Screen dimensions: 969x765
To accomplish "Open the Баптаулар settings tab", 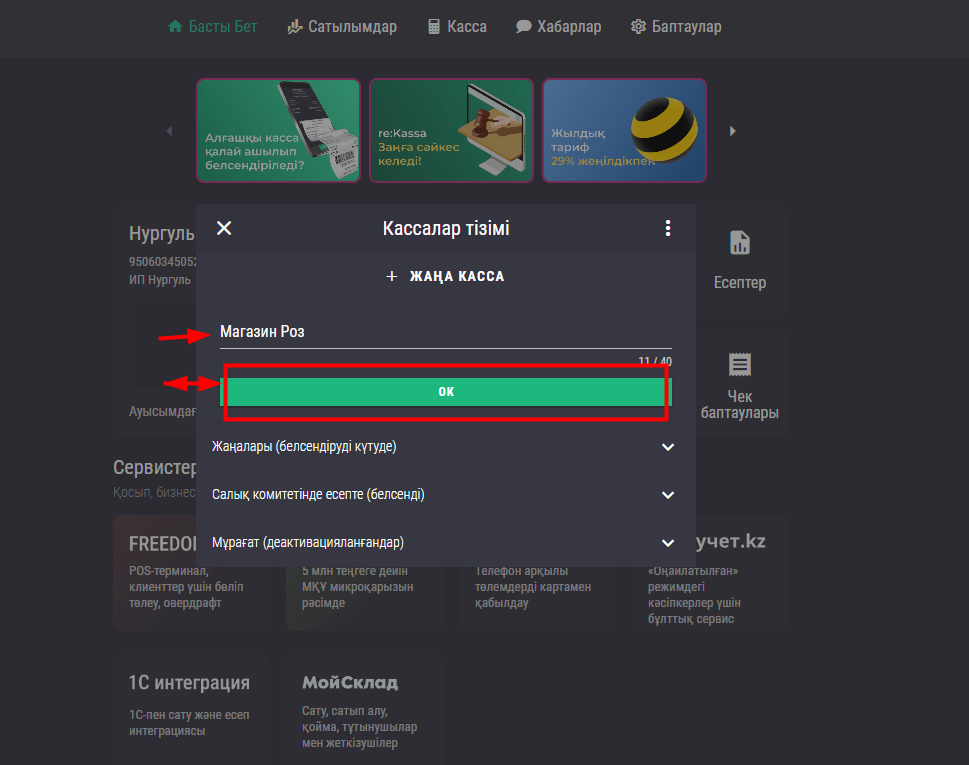I will coord(676,27).
